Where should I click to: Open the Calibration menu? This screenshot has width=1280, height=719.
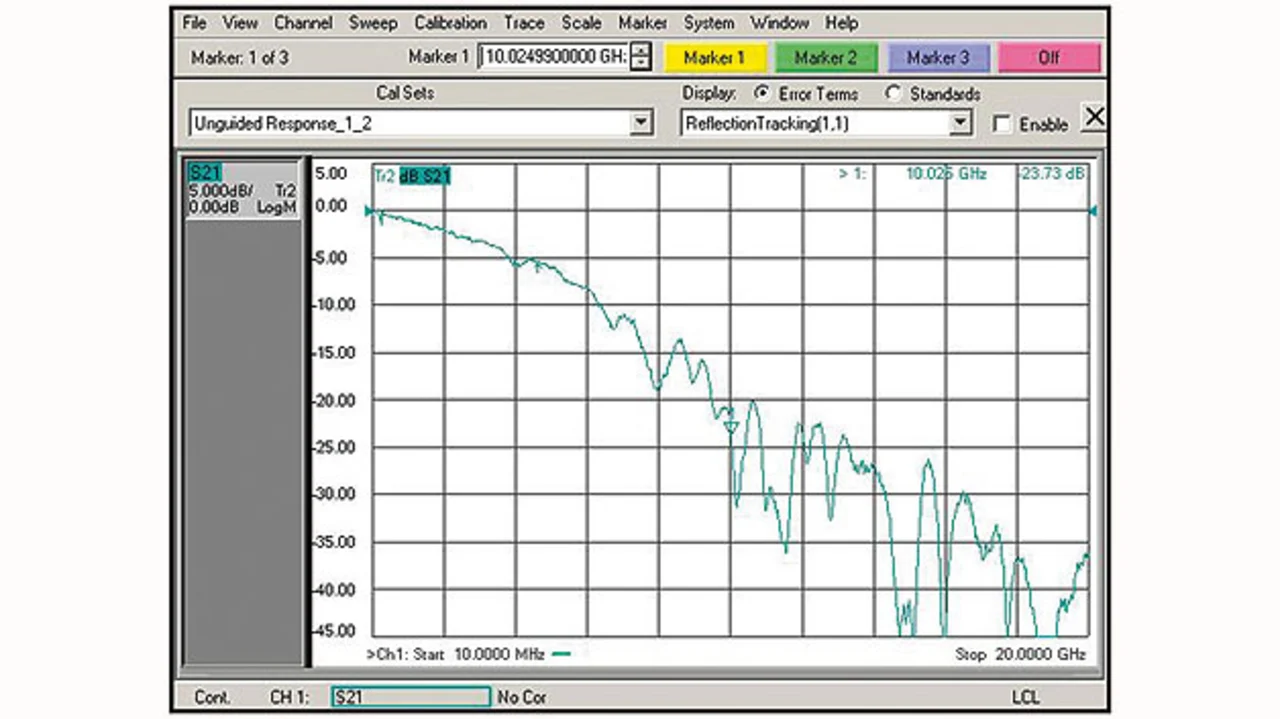450,22
